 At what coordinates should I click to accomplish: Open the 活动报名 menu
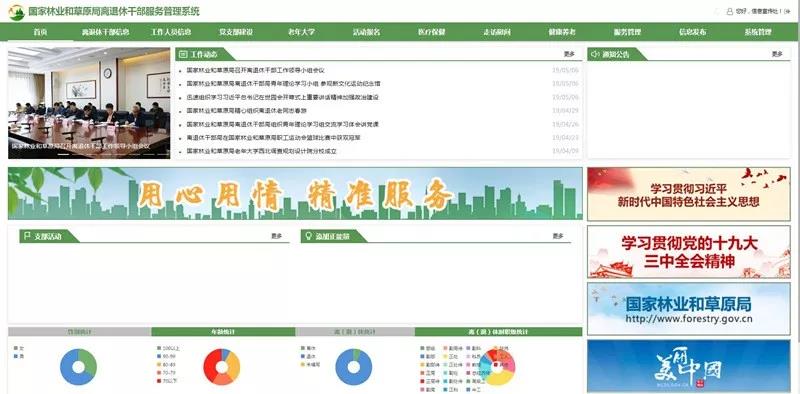(x=366, y=32)
